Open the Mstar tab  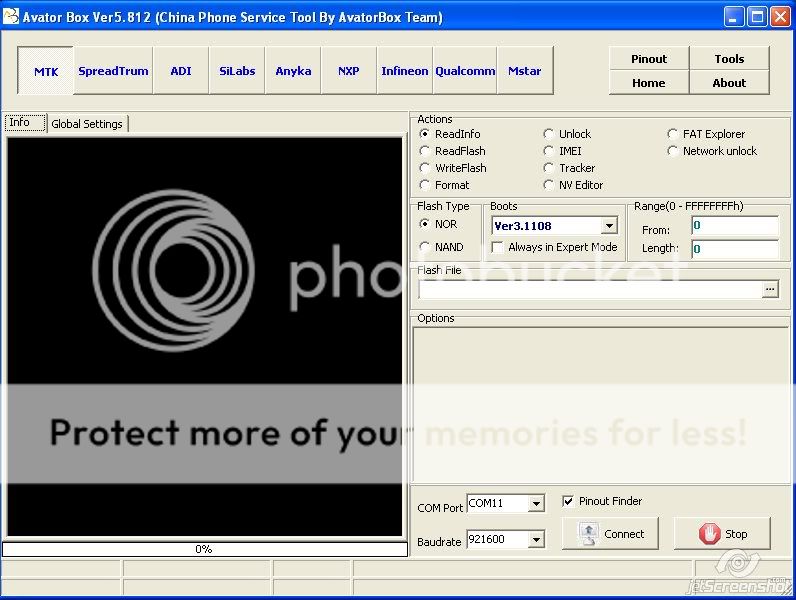pos(525,71)
